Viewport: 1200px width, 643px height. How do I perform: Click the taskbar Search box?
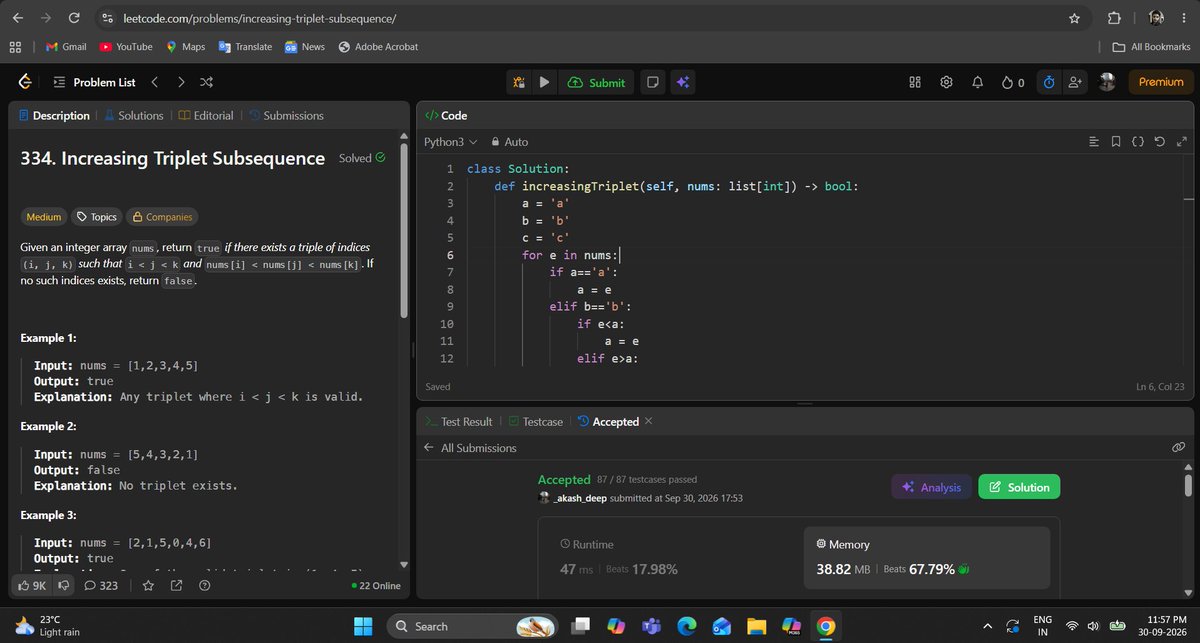(473, 626)
